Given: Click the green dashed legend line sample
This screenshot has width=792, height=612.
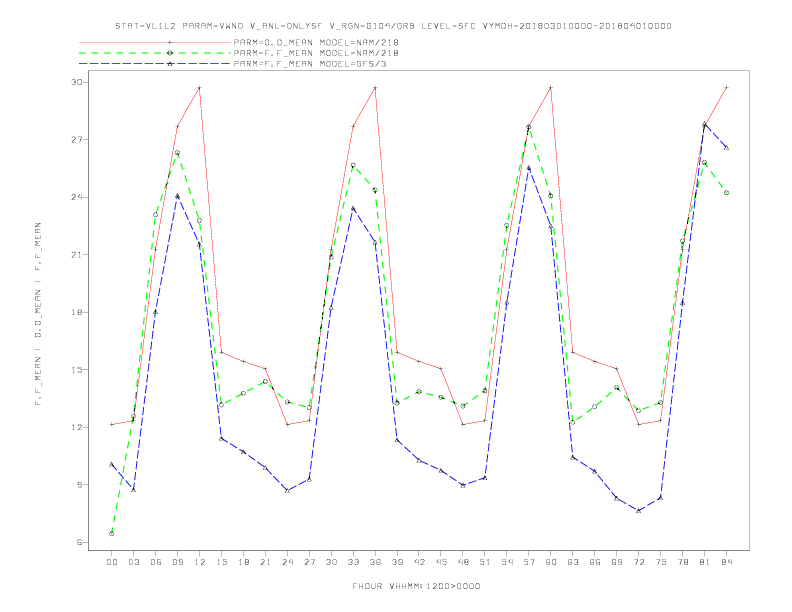Looking at the screenshot, I should (155, 53).
